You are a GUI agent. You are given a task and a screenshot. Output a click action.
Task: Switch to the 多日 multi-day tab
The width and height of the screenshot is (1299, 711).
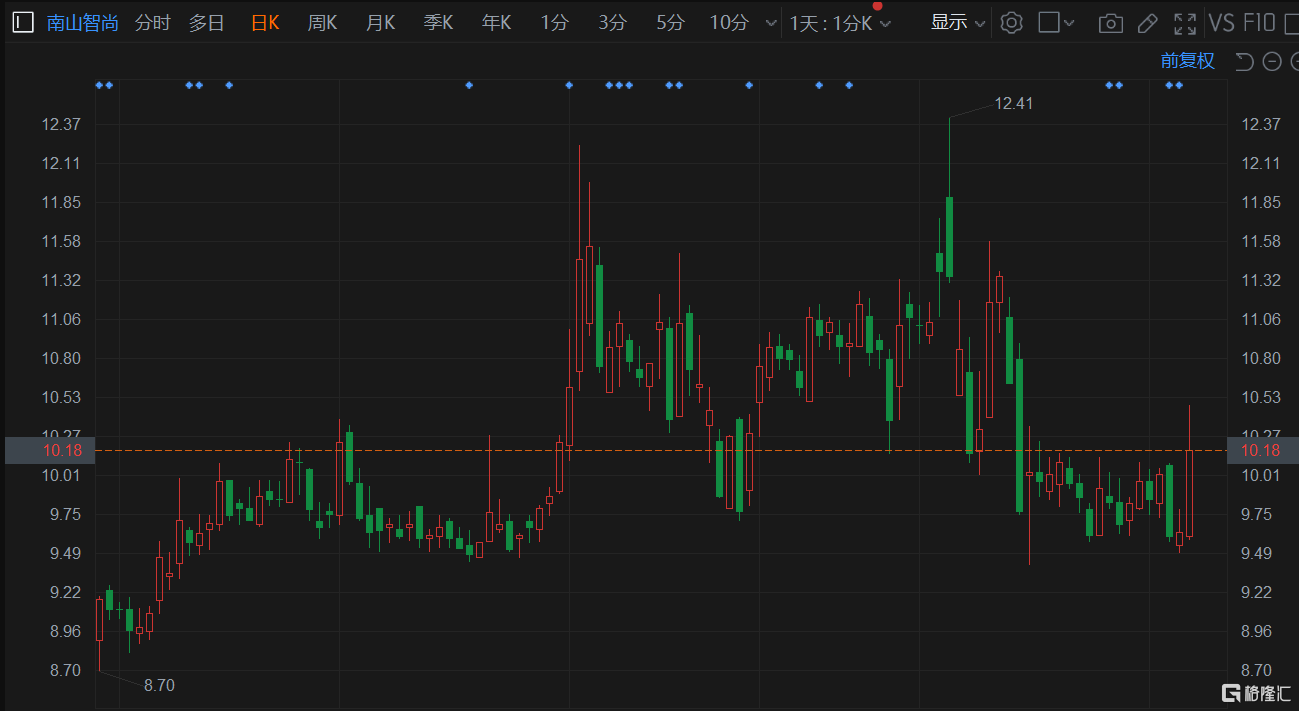(207, 23)
